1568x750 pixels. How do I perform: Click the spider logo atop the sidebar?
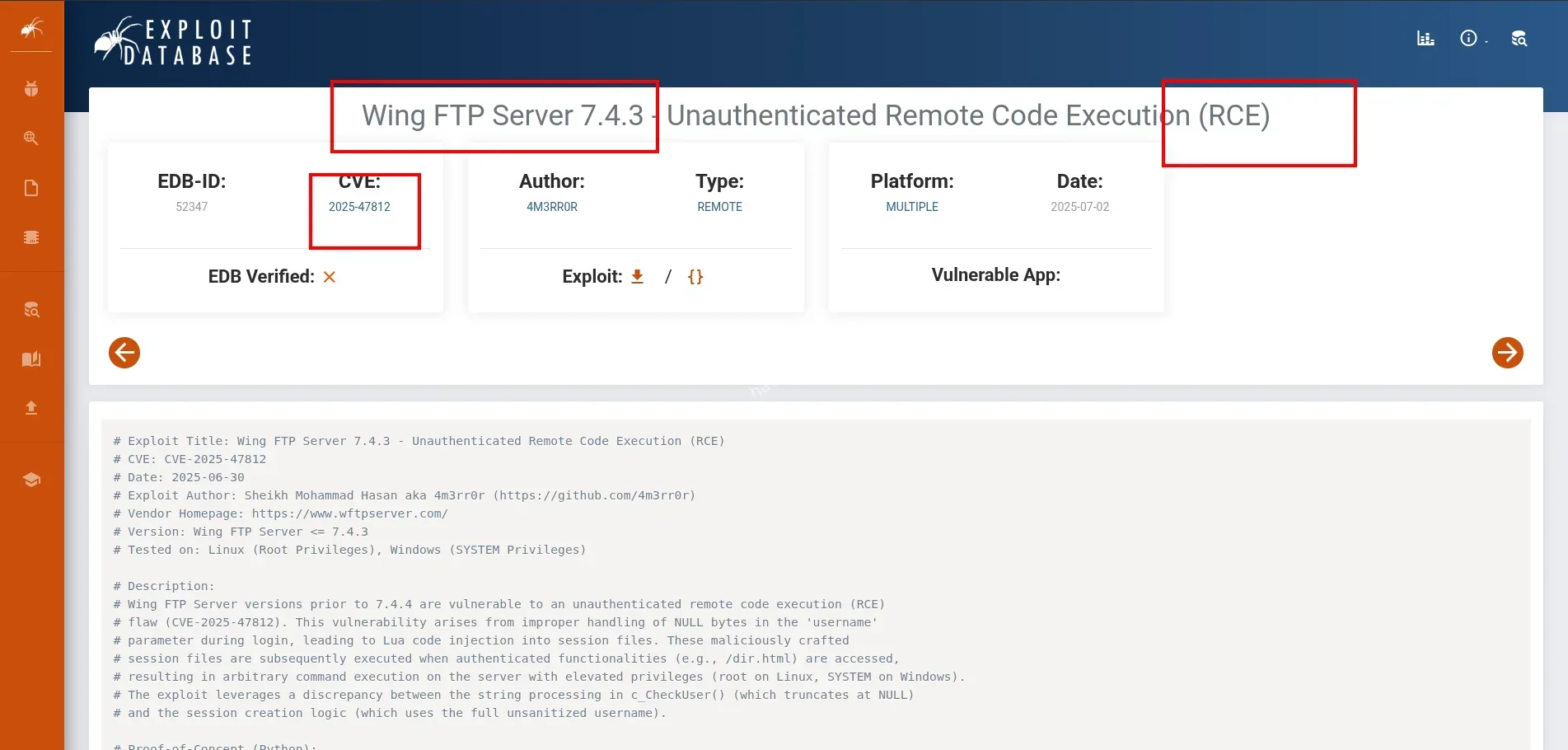click(x=31, y=29)
